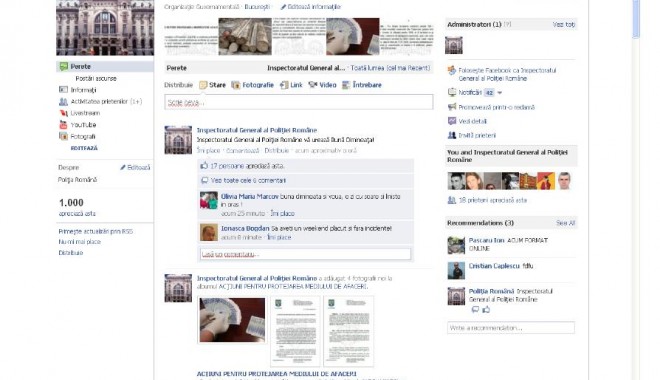The height and width of the screenshot is (380, 660).
Task: Click Îmi place under first post
Action: coord(208,150)
